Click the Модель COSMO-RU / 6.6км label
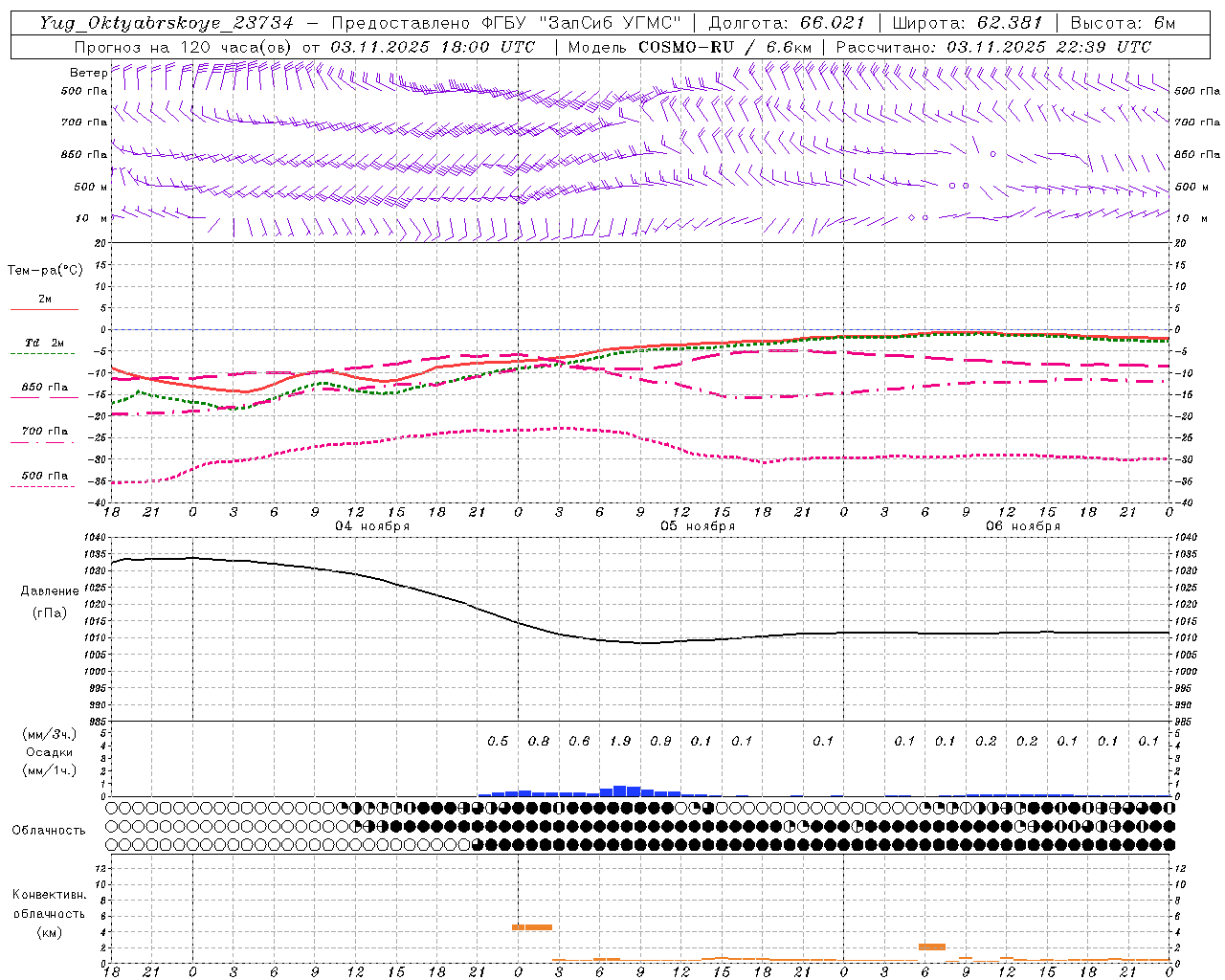 coord(689,47)
